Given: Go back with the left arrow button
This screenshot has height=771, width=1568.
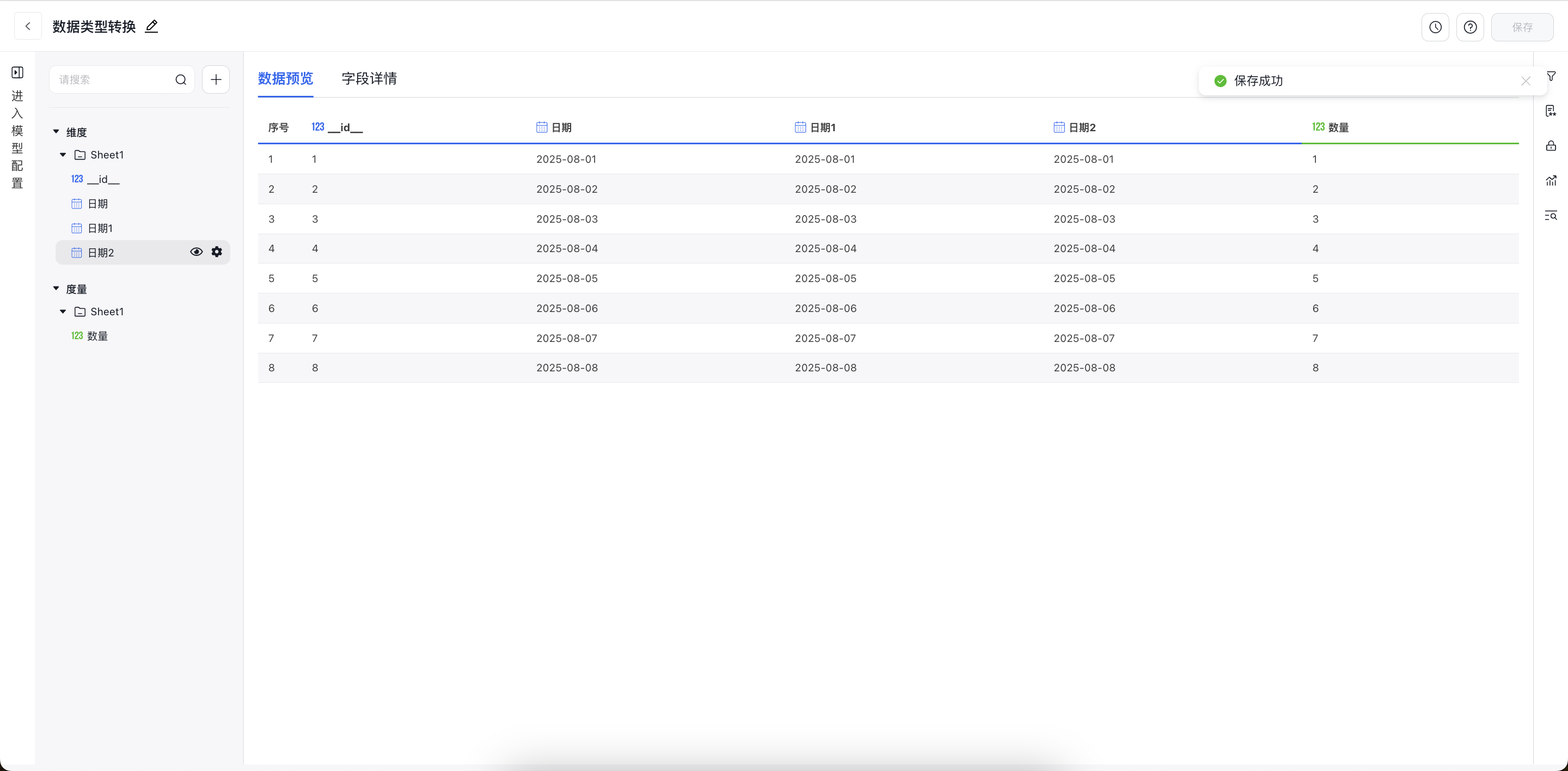Looking at the screenshot, I should pyautogui.click(x=28, y=26).
